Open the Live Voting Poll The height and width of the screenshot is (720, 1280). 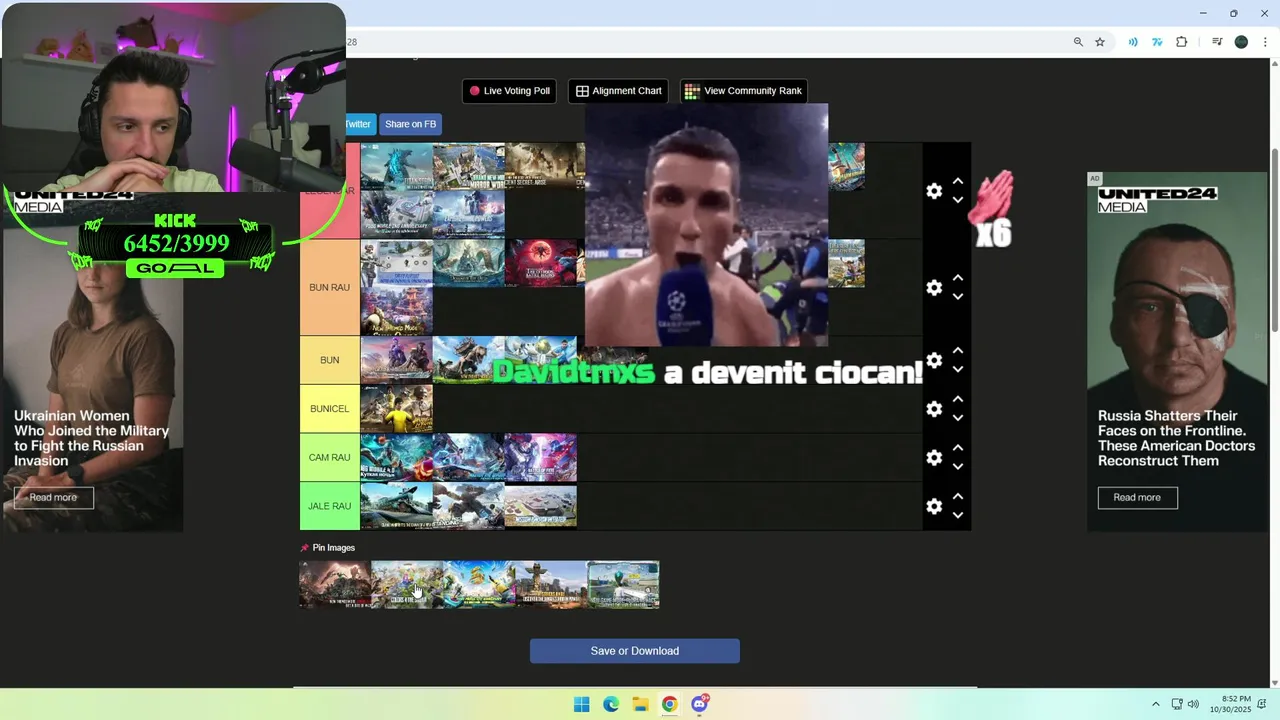[x=509, y=91]
